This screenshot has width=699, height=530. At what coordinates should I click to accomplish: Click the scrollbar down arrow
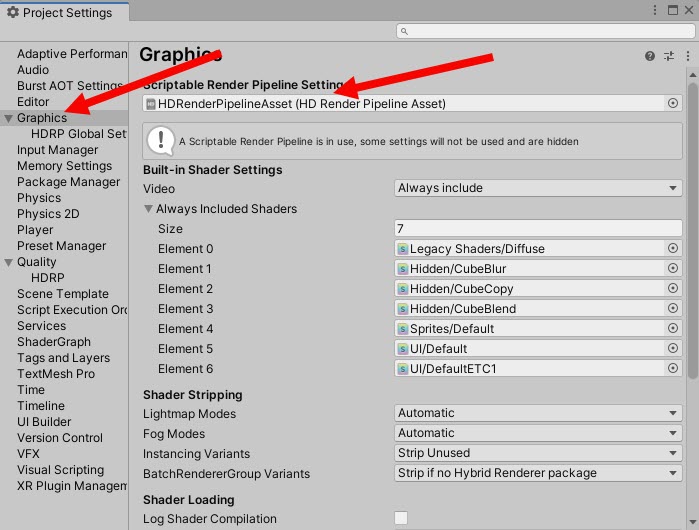692,522
